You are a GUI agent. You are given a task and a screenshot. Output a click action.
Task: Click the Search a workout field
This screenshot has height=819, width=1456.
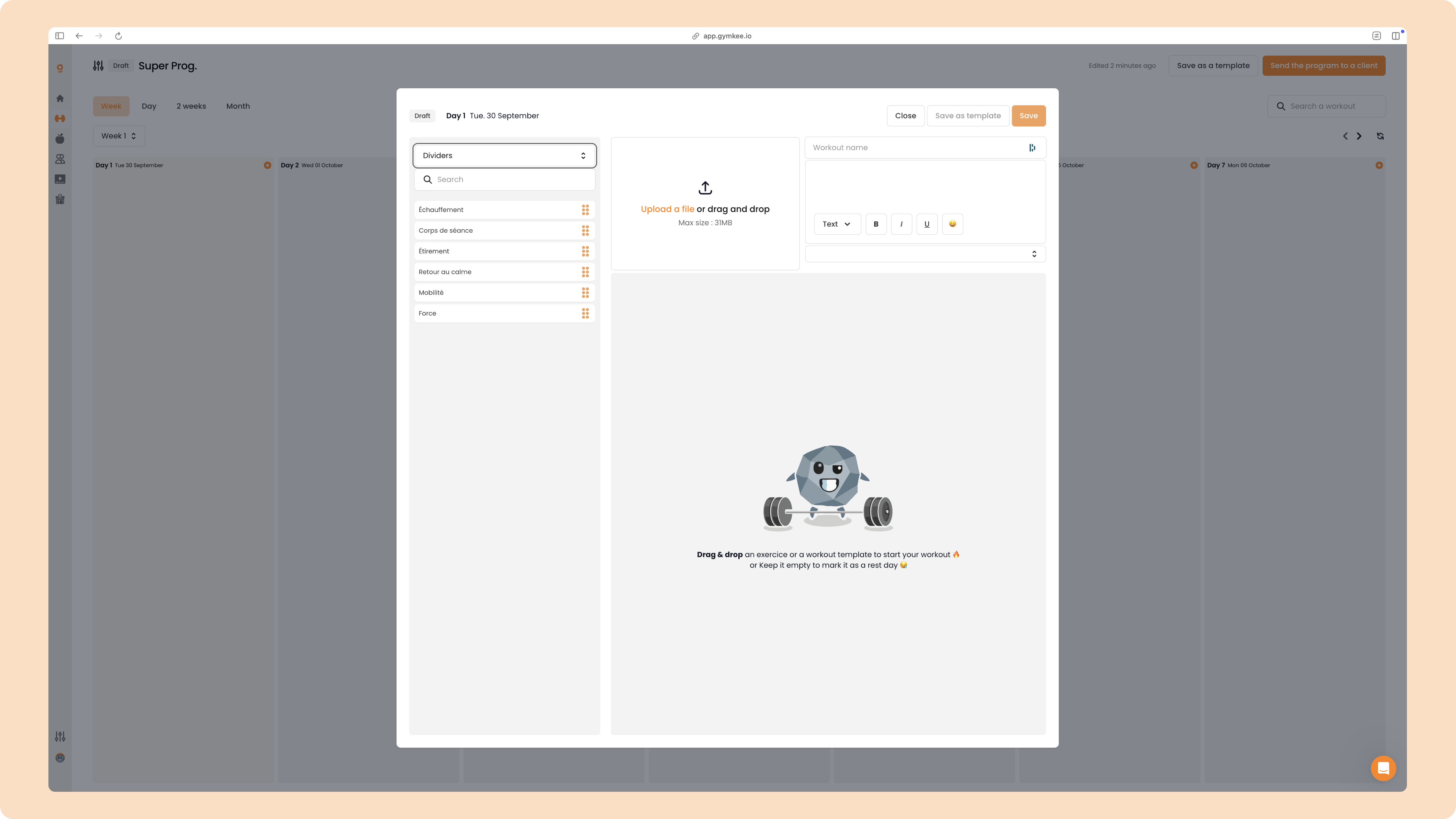coord(1326,106)
